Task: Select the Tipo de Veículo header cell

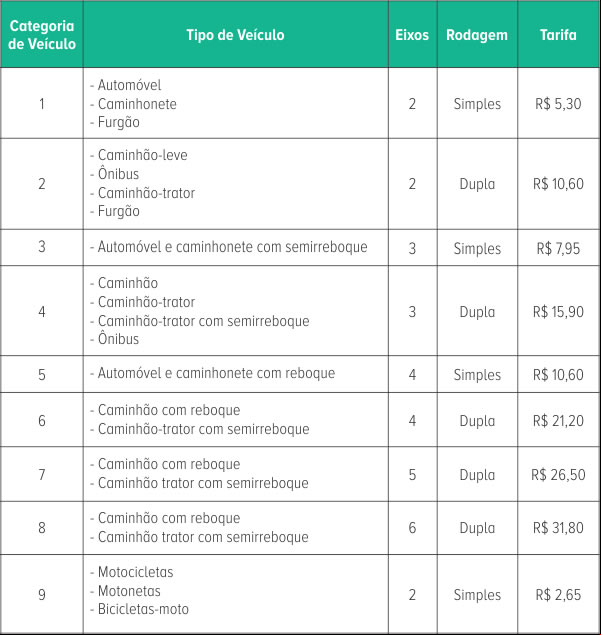Action: [x=236, y=34]
